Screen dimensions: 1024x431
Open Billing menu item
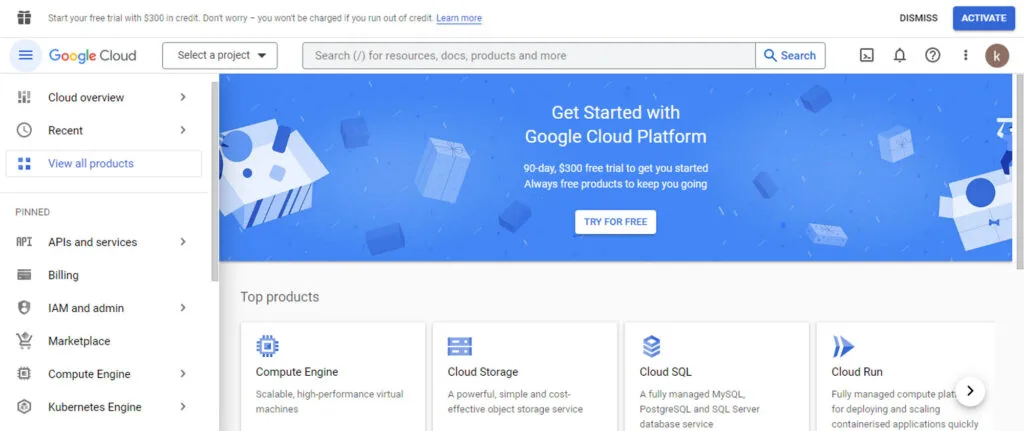coord(104,275)
